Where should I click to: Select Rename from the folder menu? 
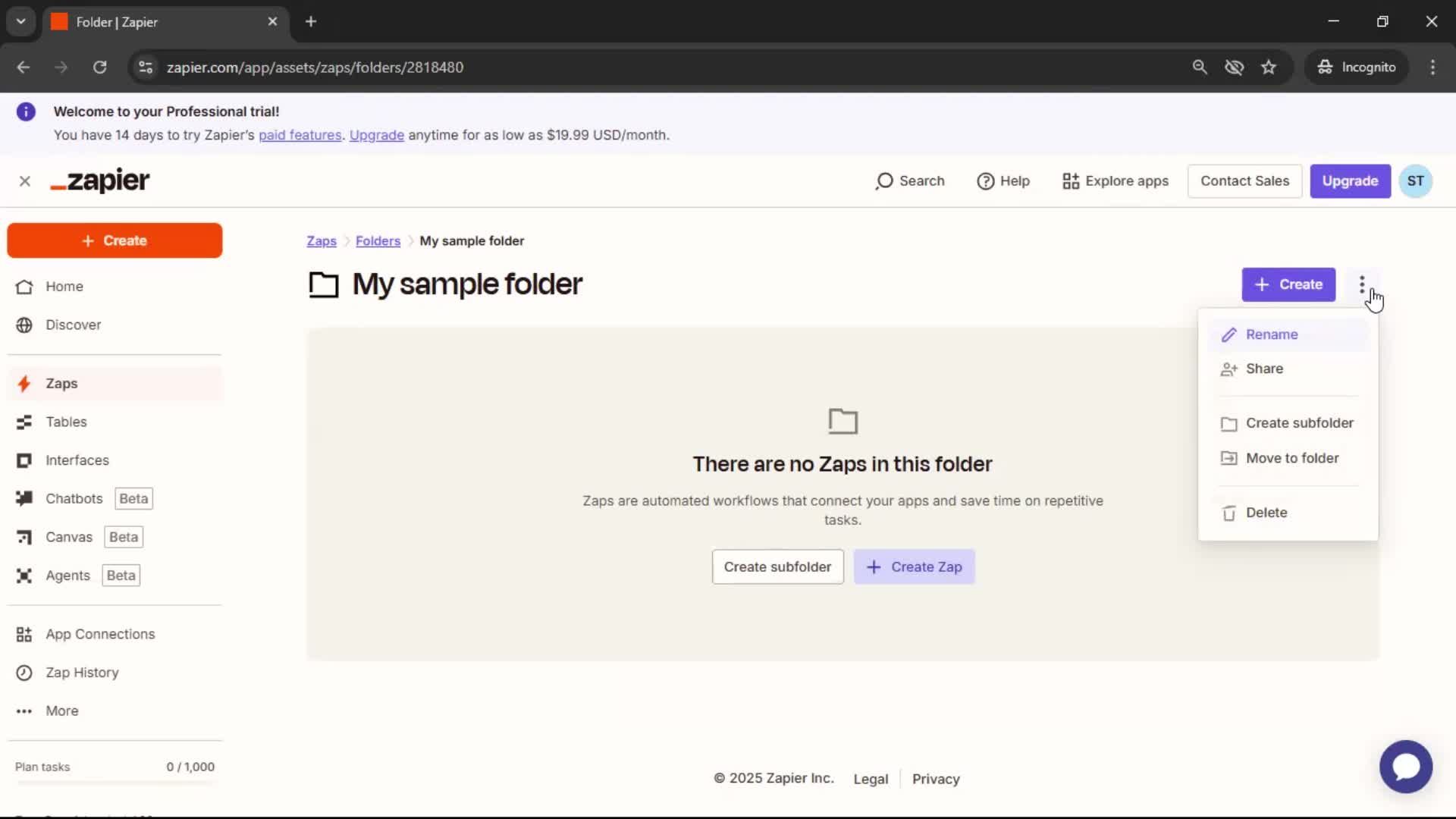[x=1288, y=334]
